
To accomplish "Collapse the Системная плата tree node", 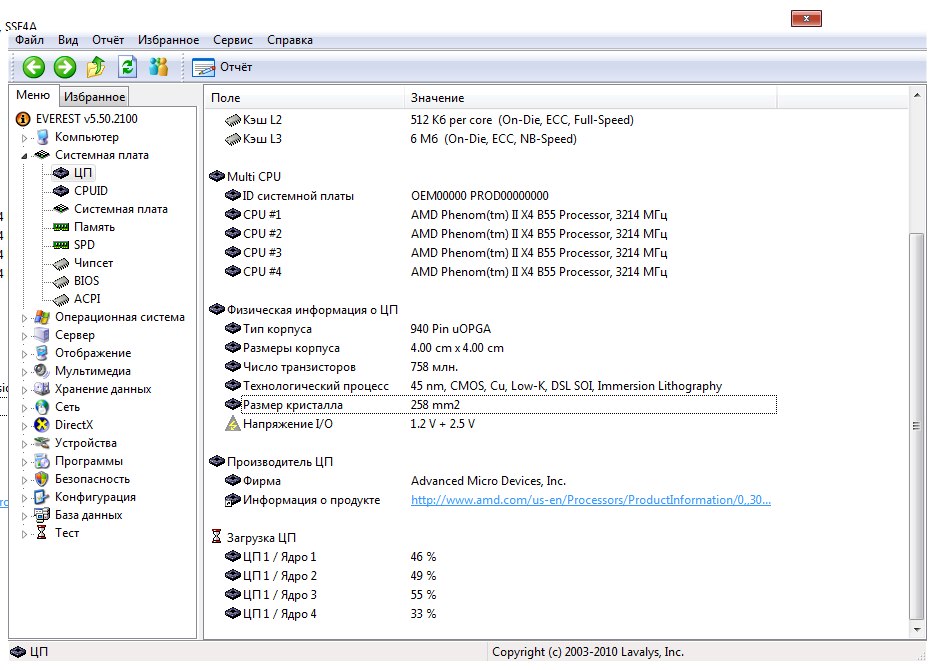I will click(x=24, y=156).
